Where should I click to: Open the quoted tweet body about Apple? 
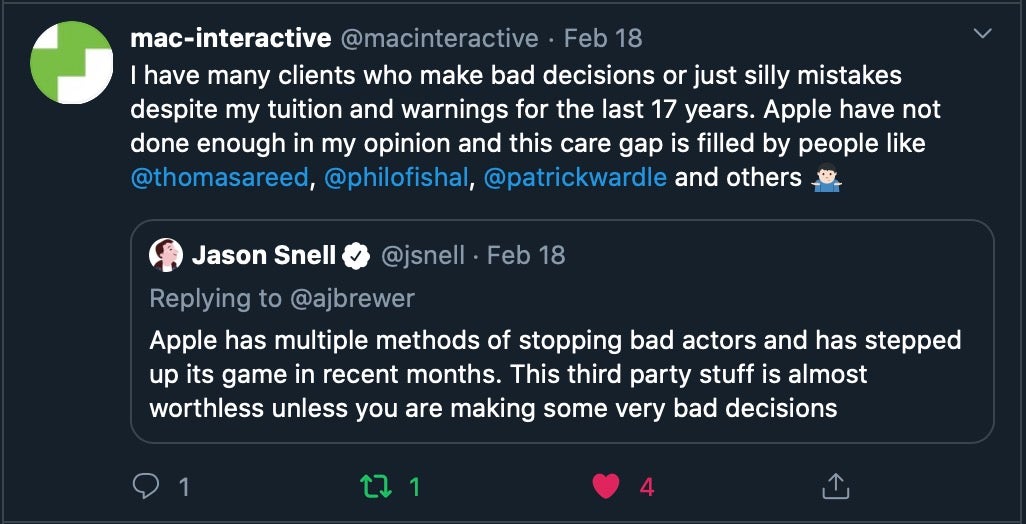coord(555,374)
